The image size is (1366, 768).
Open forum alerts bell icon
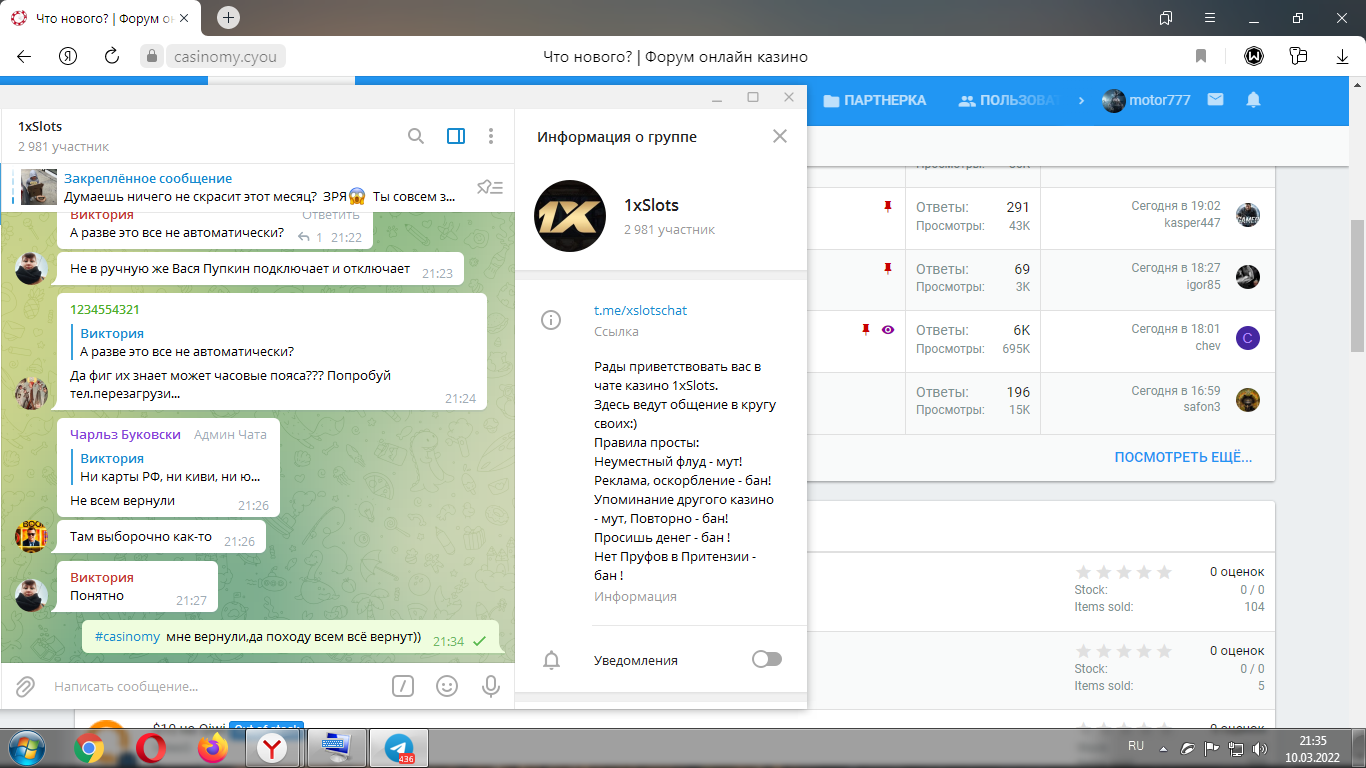(1253, 100)
